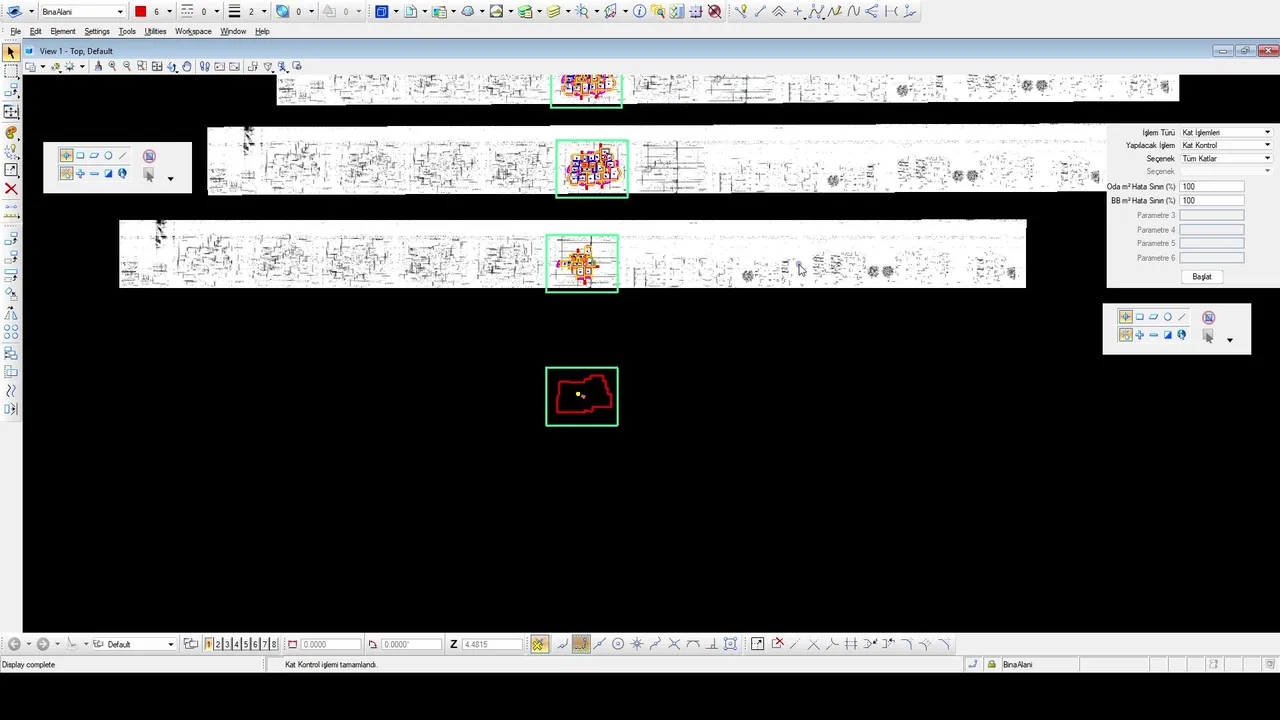Image resolution: width=1280 pixels, height=720 pixels.
Task: Open the Seçenek dropdown (Tüm Katlar)
Action: coord(1226,158)
